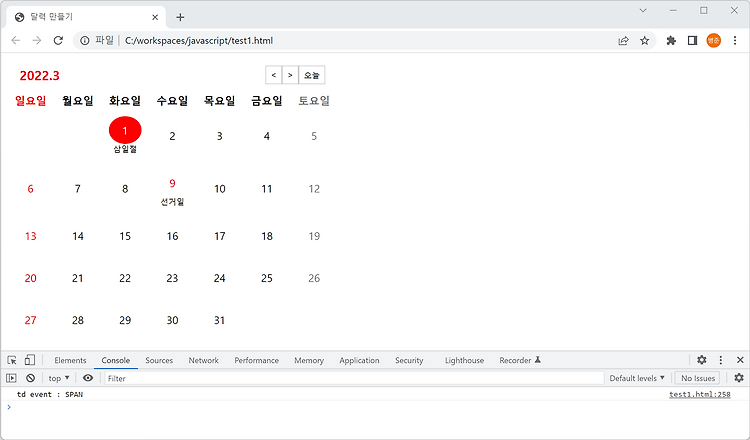Select date 7 in the calendar
750x440 pixels.
pos(77,189)
